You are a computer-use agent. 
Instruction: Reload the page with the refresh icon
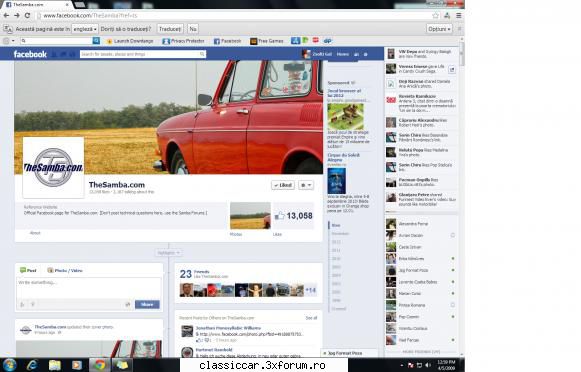27,16
